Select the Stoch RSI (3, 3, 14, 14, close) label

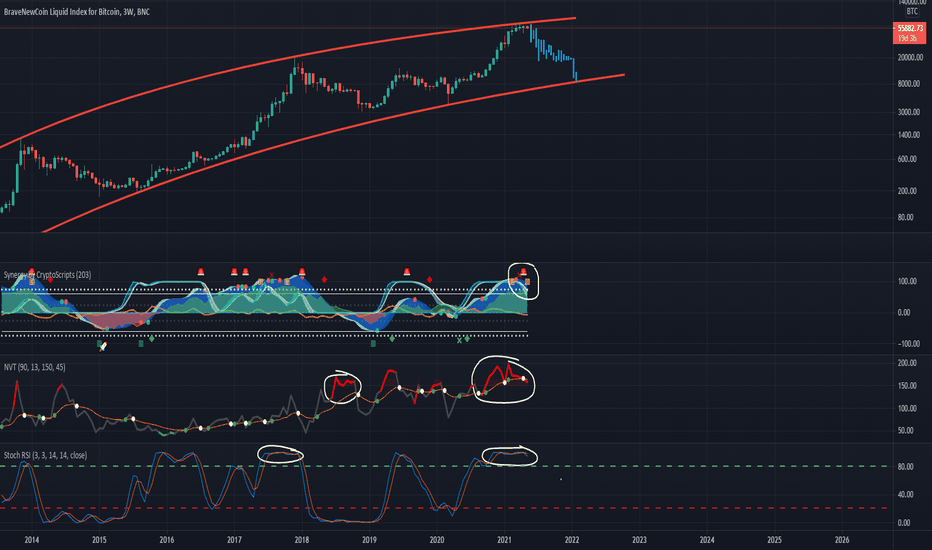[45, 455]
